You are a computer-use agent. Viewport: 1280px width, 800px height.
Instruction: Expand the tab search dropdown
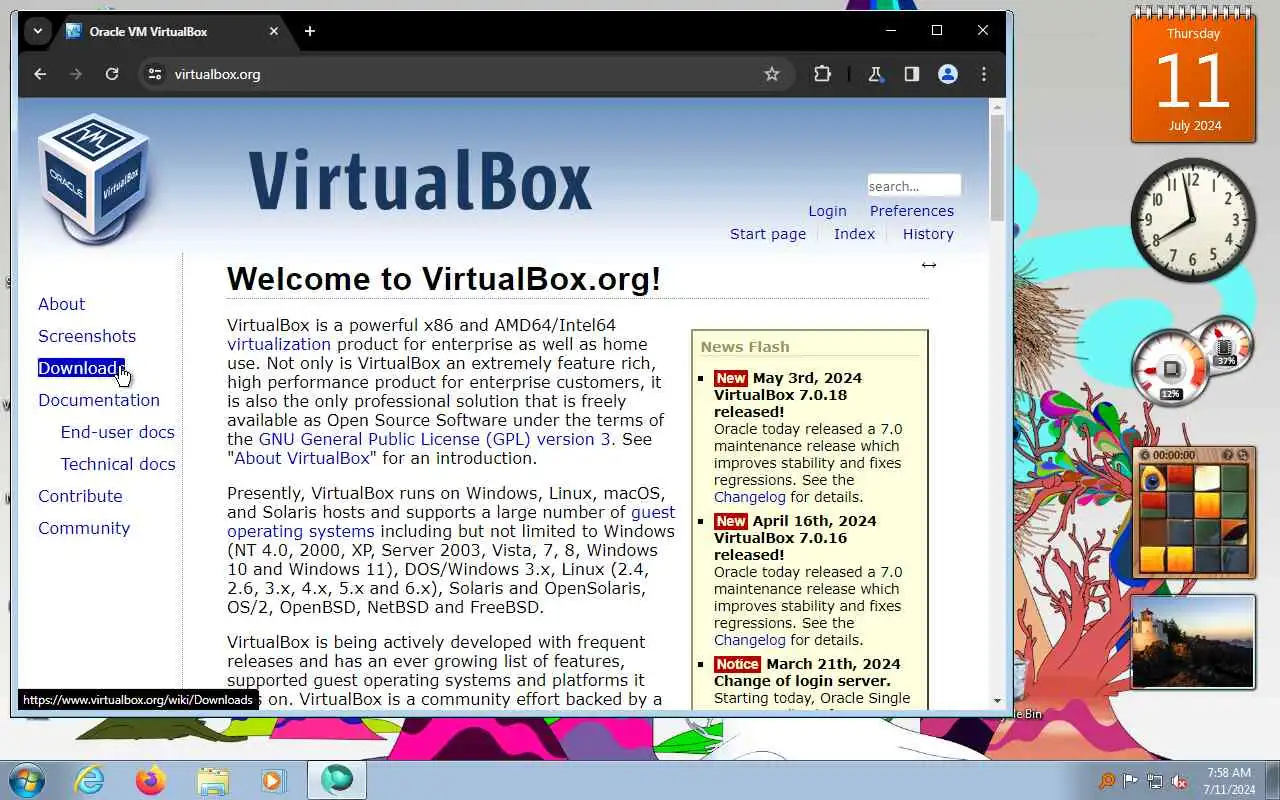click(37, 31)
